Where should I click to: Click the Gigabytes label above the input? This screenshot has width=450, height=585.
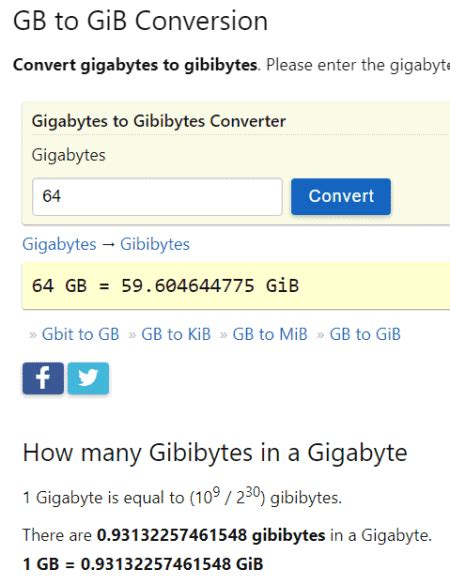click(69, 155)
